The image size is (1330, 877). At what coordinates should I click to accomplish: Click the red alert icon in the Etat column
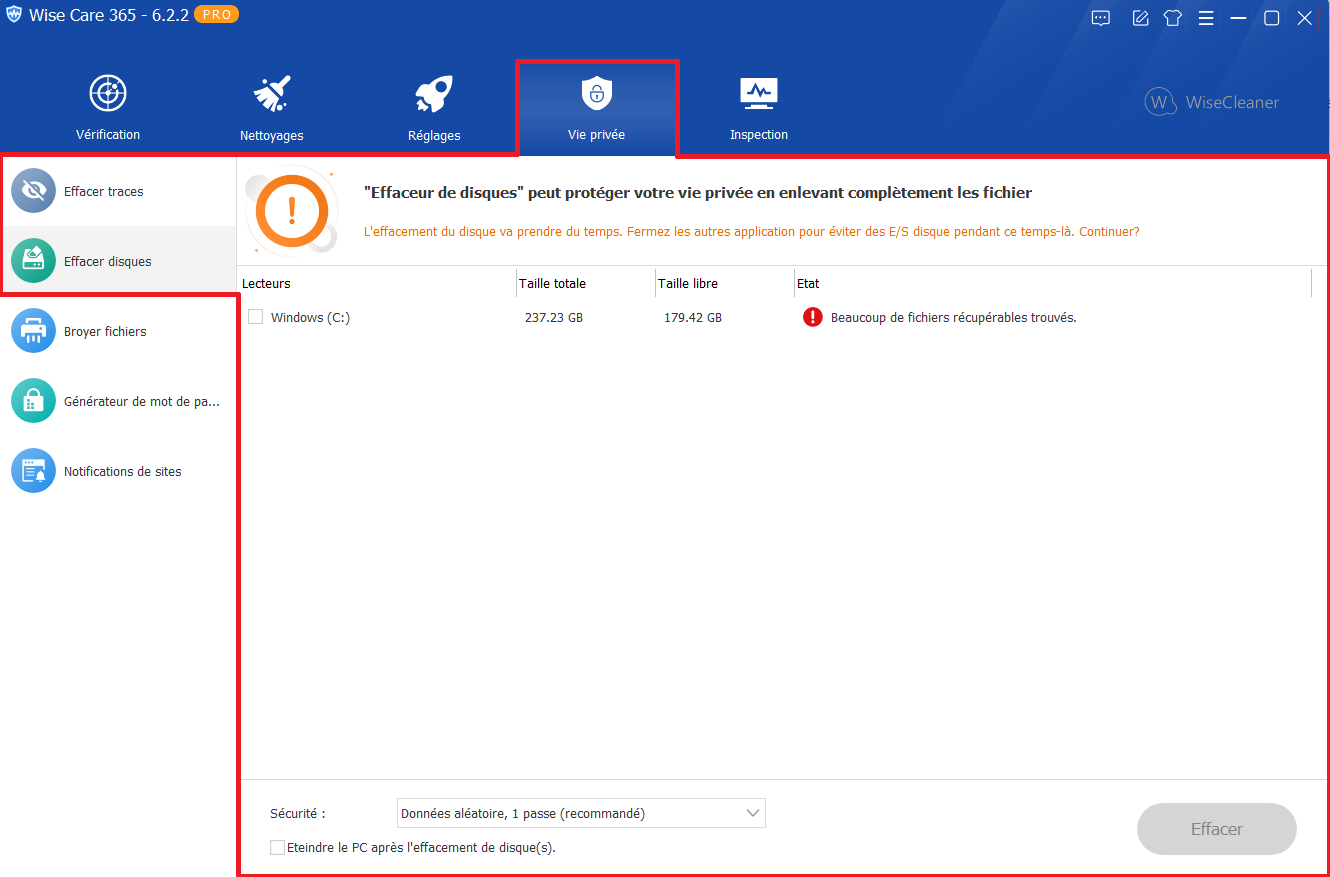tap(813, 317)
